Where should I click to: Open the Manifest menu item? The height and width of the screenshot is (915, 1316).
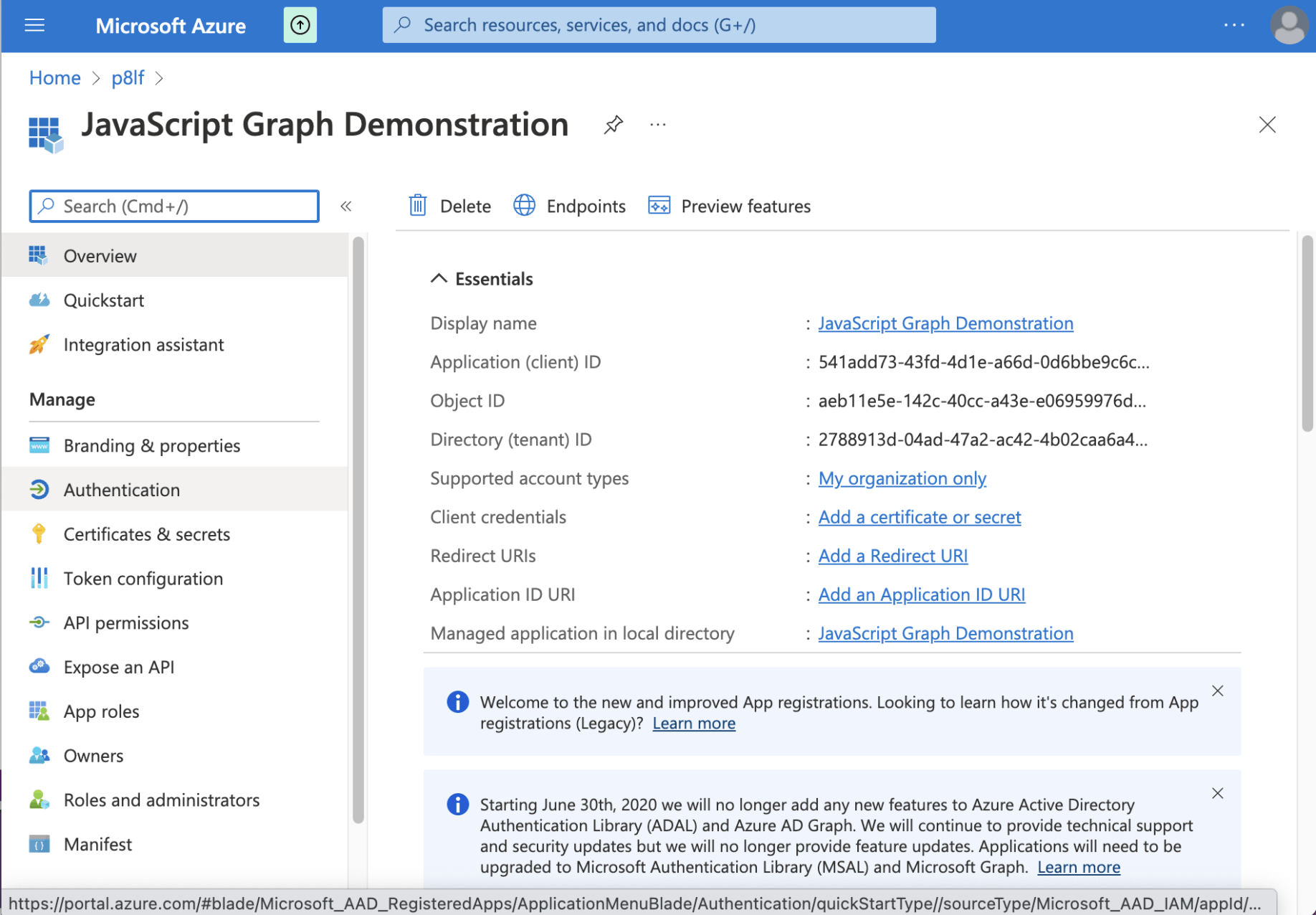[x=97, y=844]
